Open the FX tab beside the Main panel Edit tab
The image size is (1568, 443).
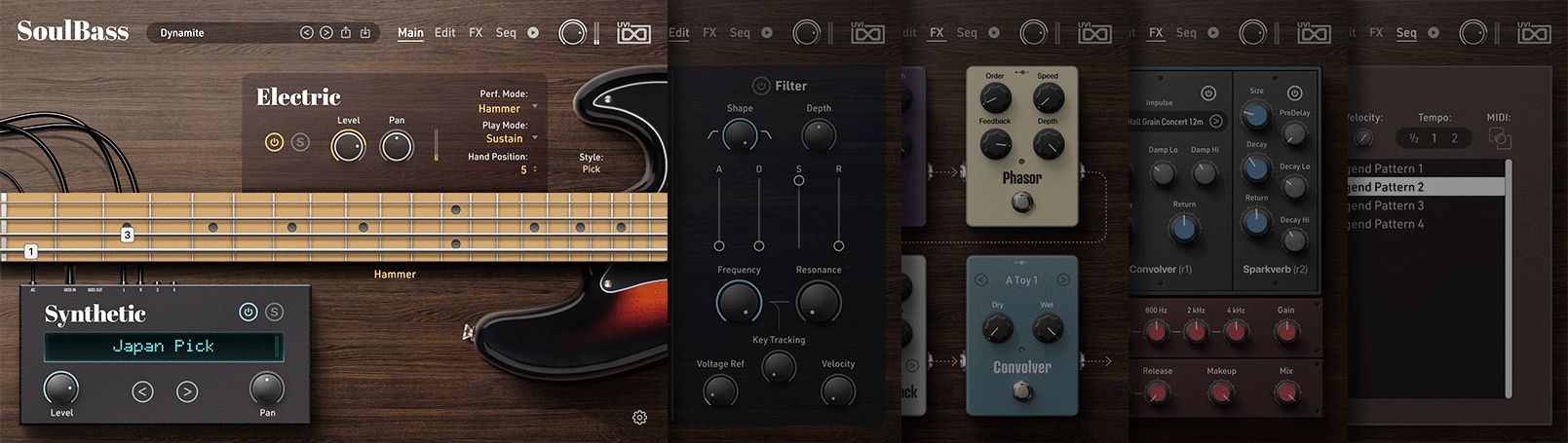click(x=476, y=32)
